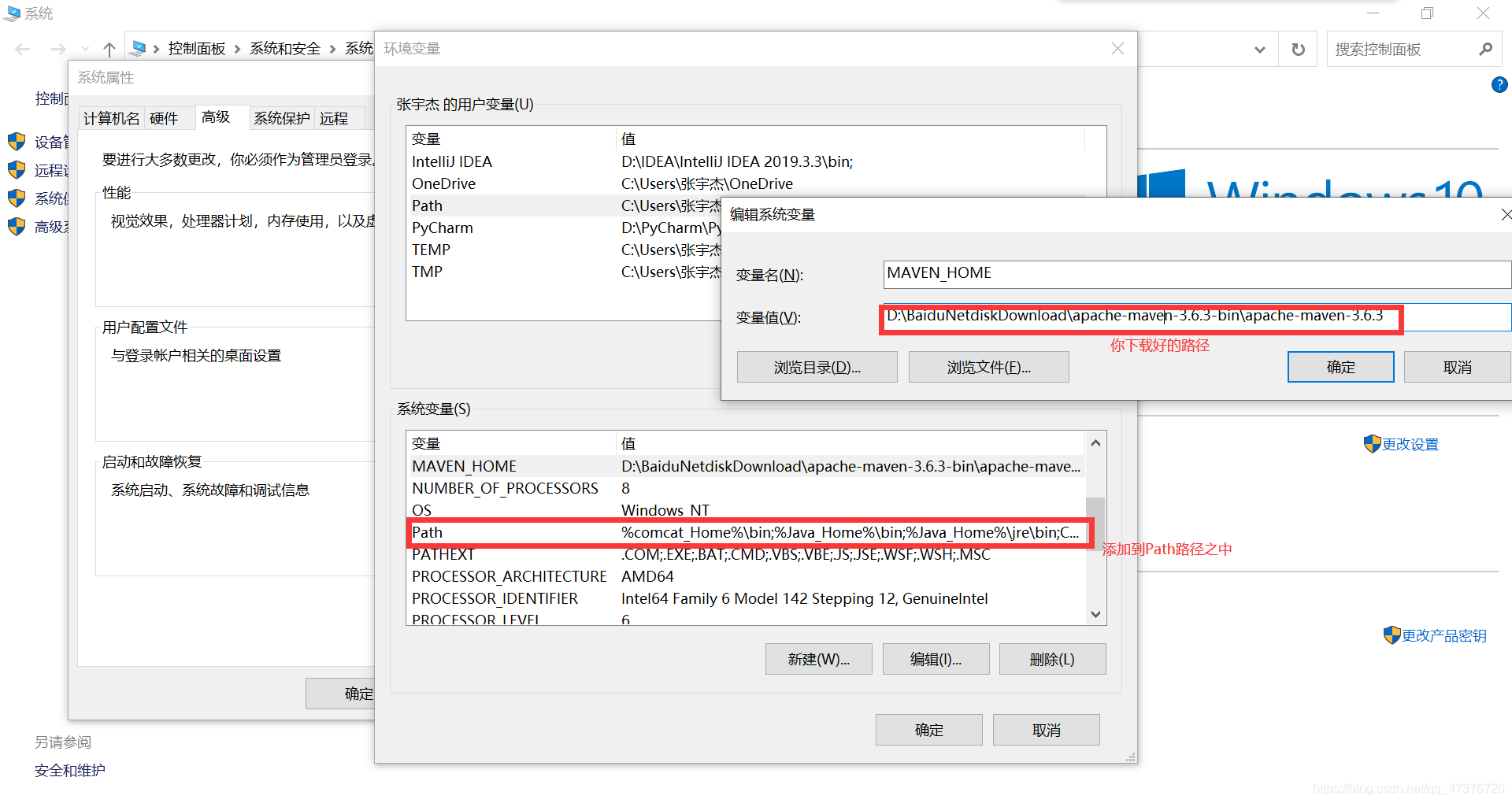Click 确定 in the 环境变量 dialog
1512x803 pixels.
click(x=929, y=730)
